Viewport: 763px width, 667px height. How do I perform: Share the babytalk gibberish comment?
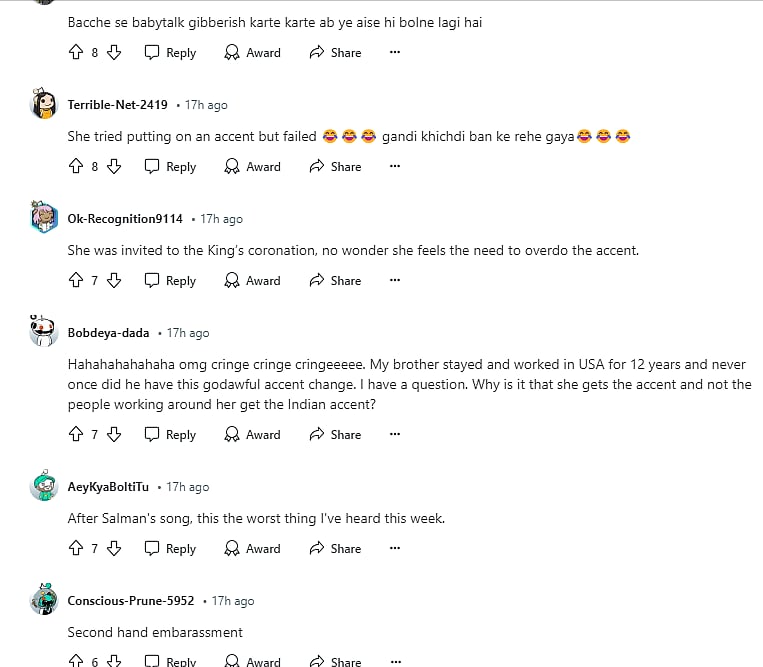click(x=335, y=53)
